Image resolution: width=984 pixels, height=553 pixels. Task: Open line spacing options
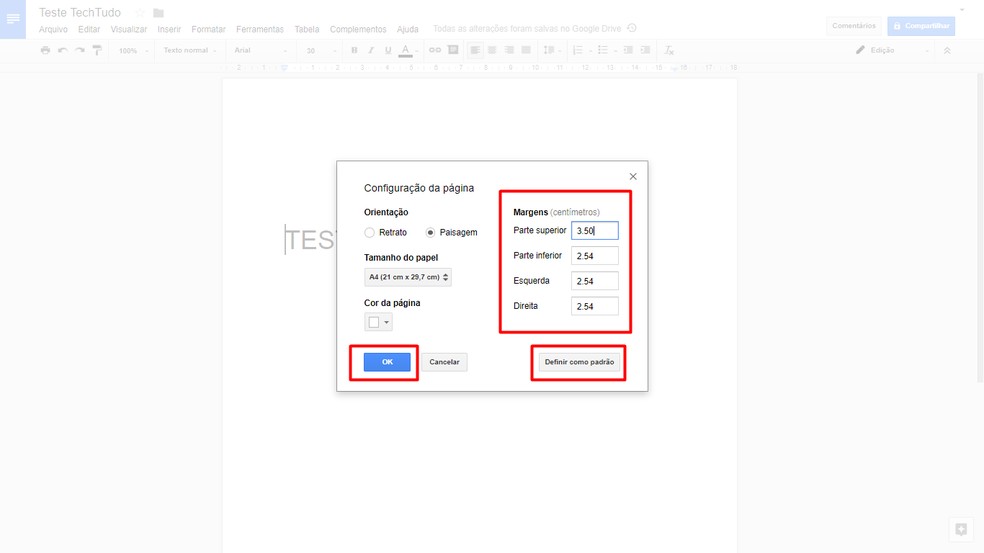(x=552, y=50)
